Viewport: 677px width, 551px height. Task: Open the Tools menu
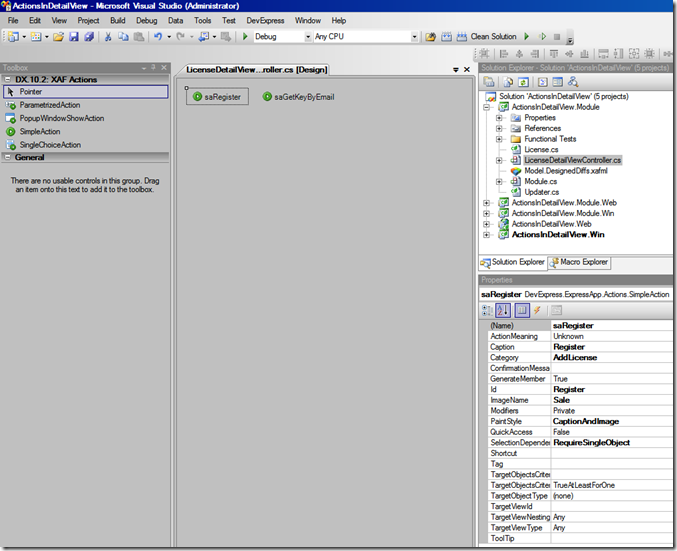pyautogui.click(x=202, y=20)
